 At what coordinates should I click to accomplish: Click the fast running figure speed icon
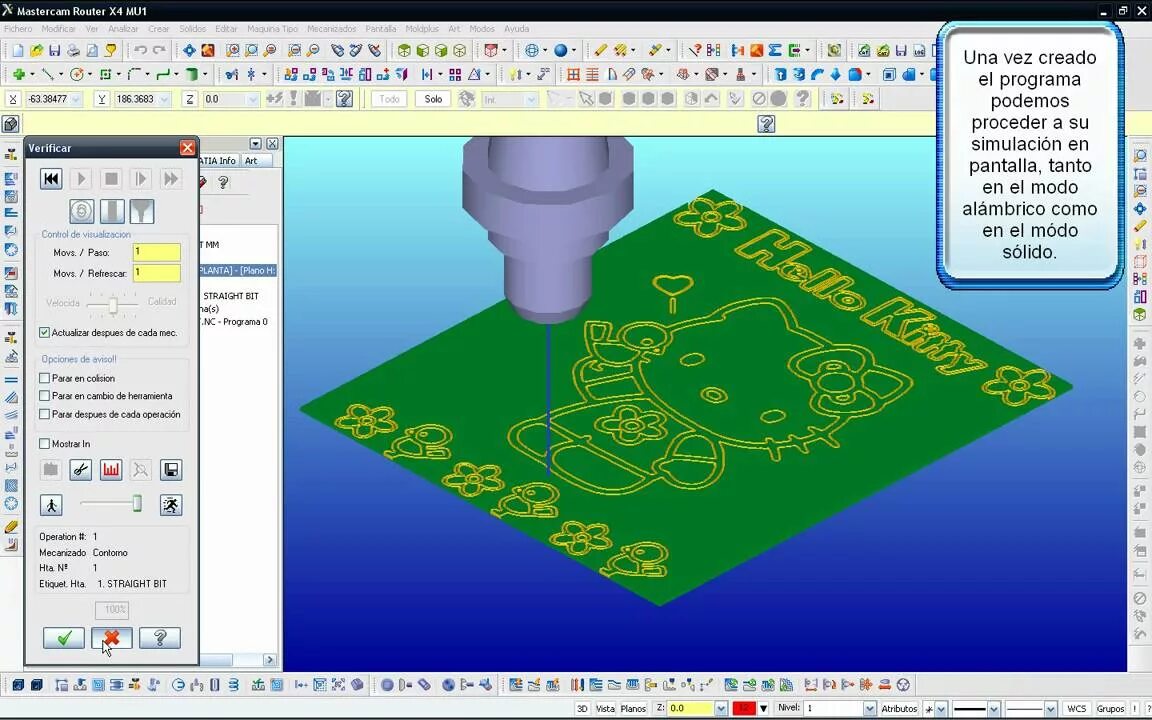[170, 505]
